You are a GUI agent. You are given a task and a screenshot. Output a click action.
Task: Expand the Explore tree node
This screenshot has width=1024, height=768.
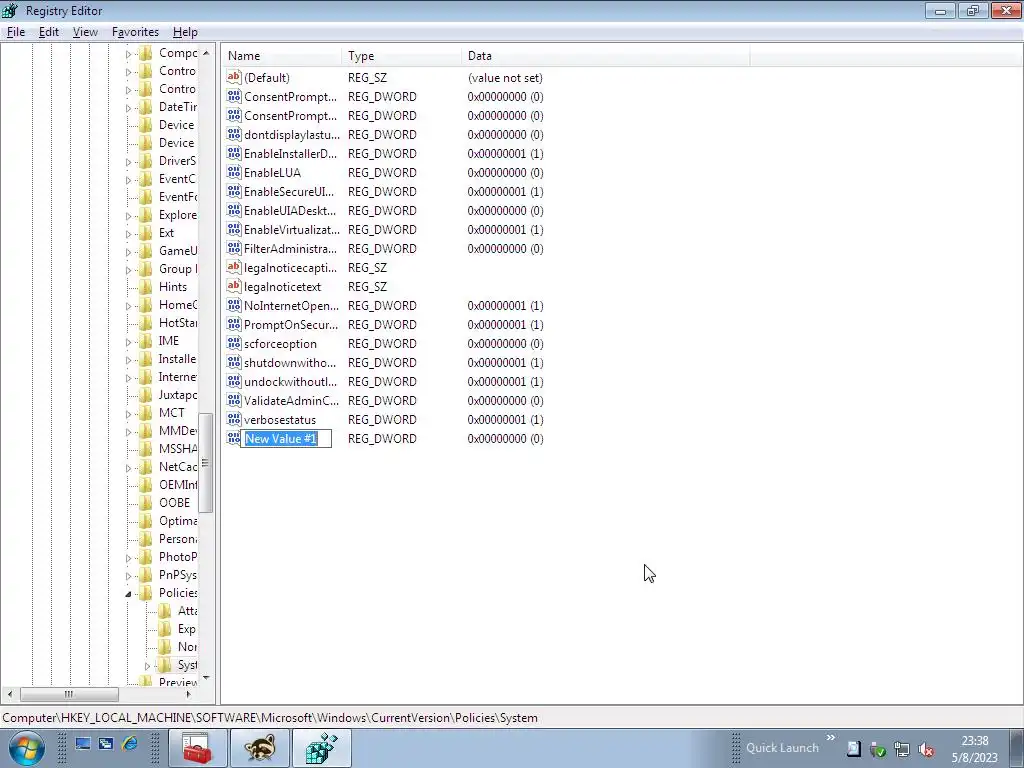coord(128,216)
